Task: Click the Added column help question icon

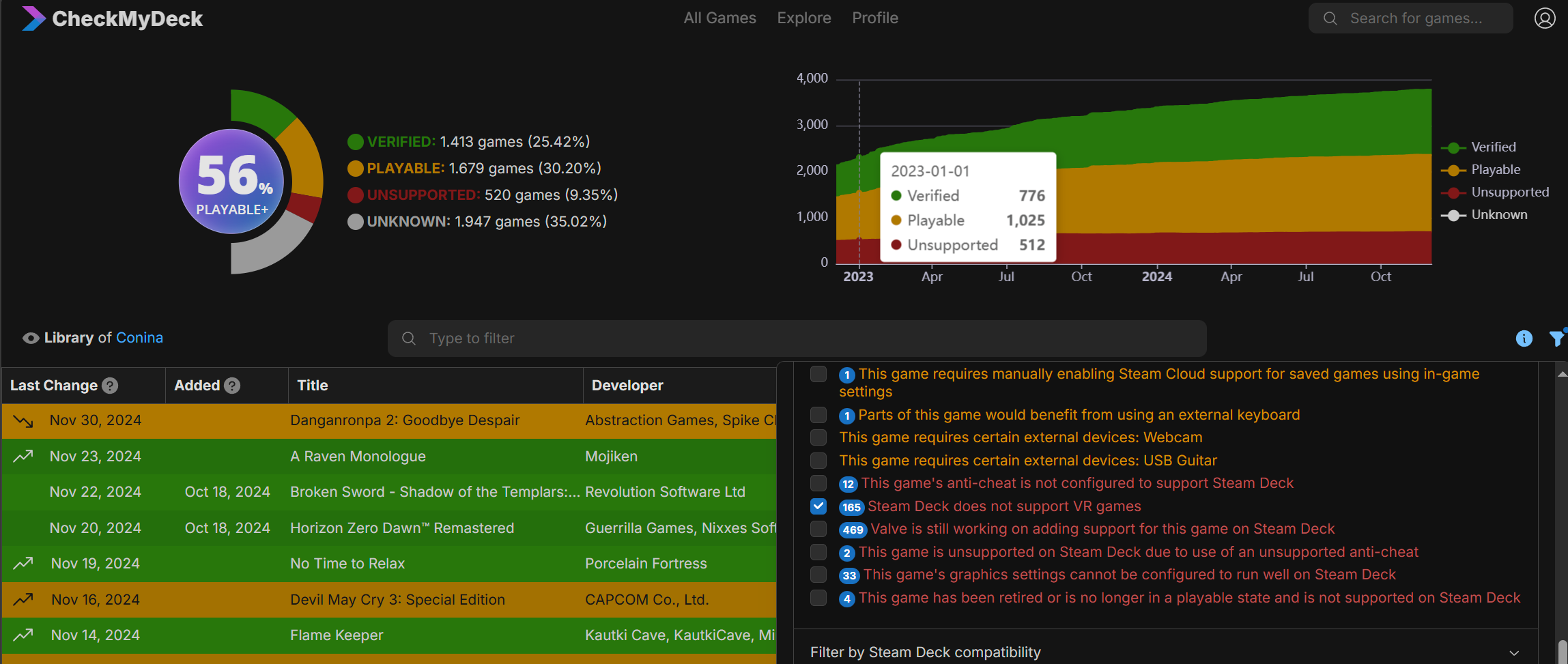Action: coord(232,386)
